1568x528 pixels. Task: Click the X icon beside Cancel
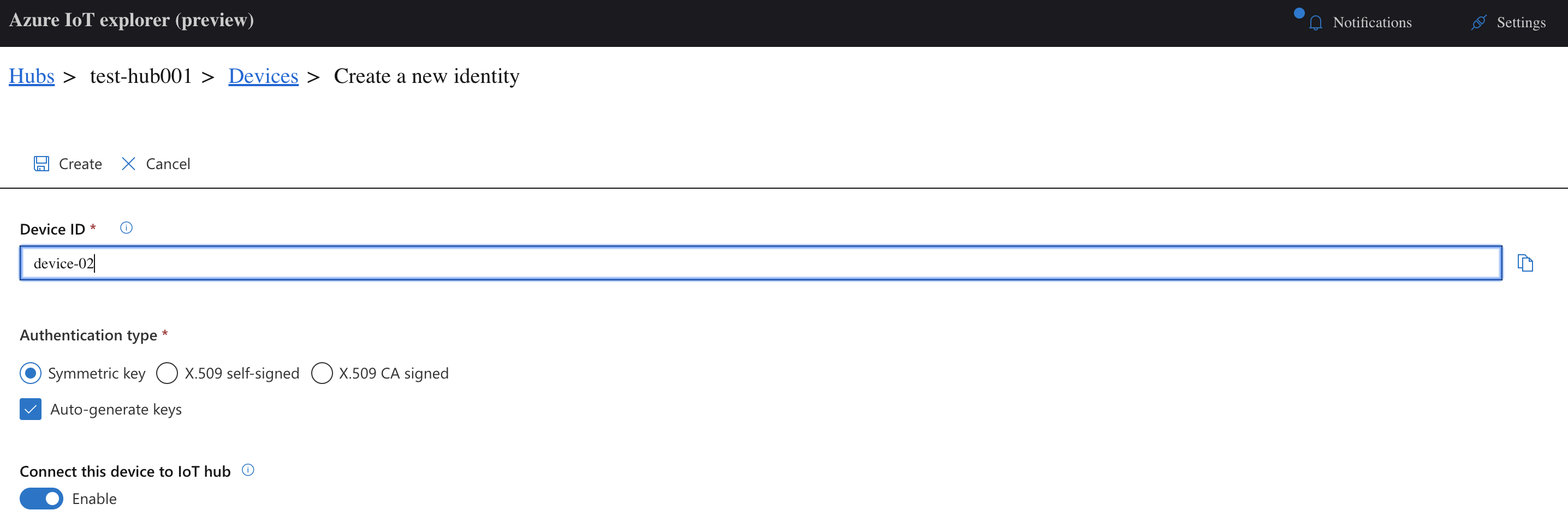click(128, 163)
